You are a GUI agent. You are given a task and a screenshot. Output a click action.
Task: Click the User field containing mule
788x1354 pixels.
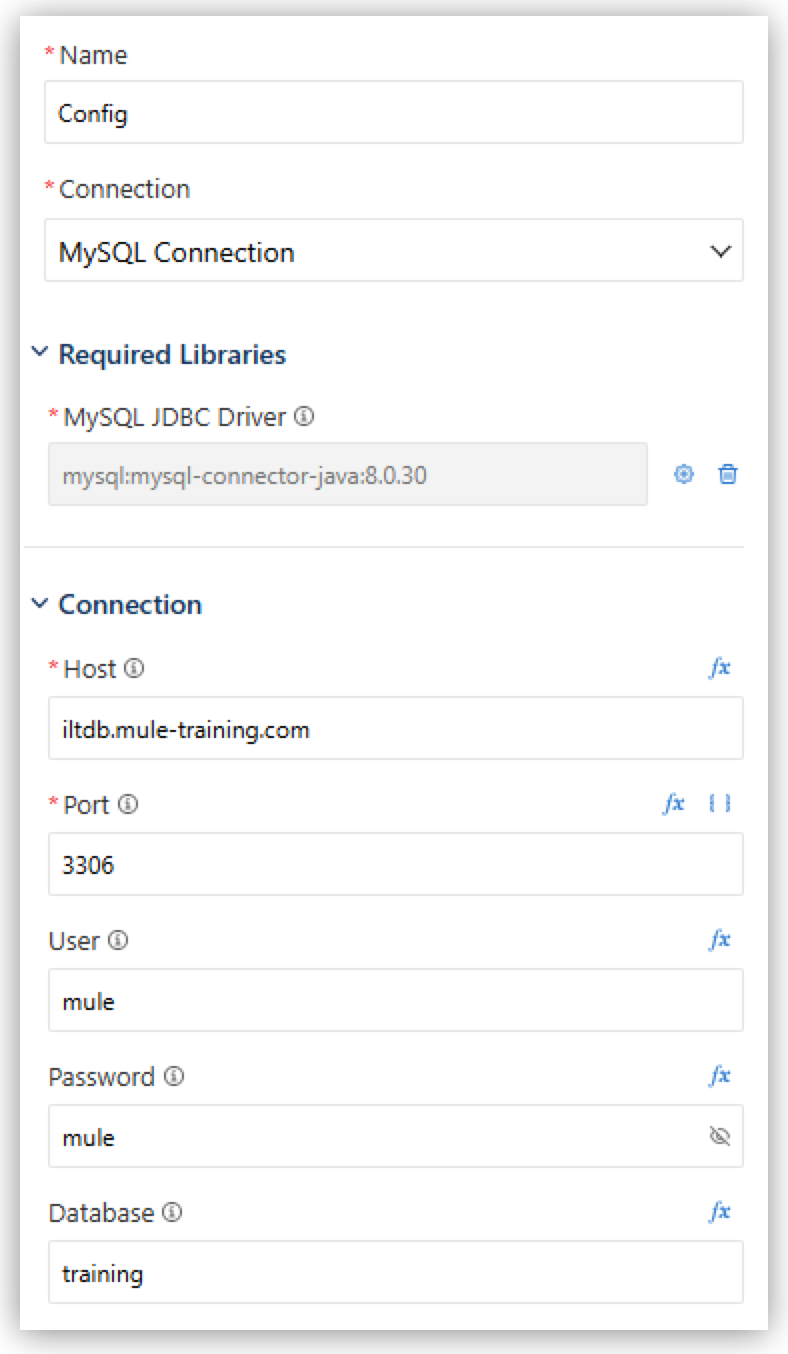click(x=396, y=1001)
